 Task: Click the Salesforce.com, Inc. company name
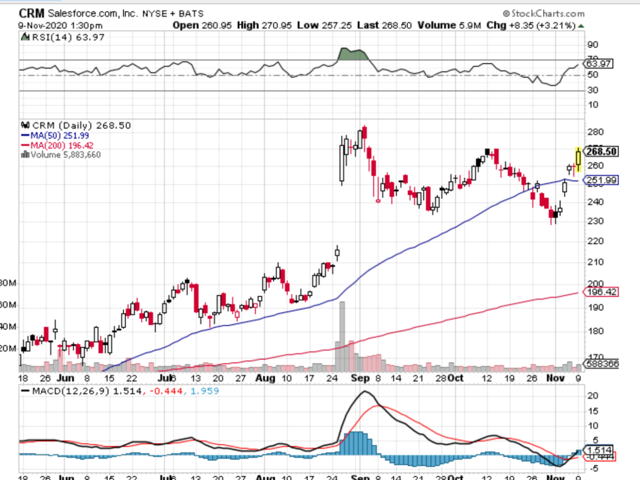tap(93, 13)
